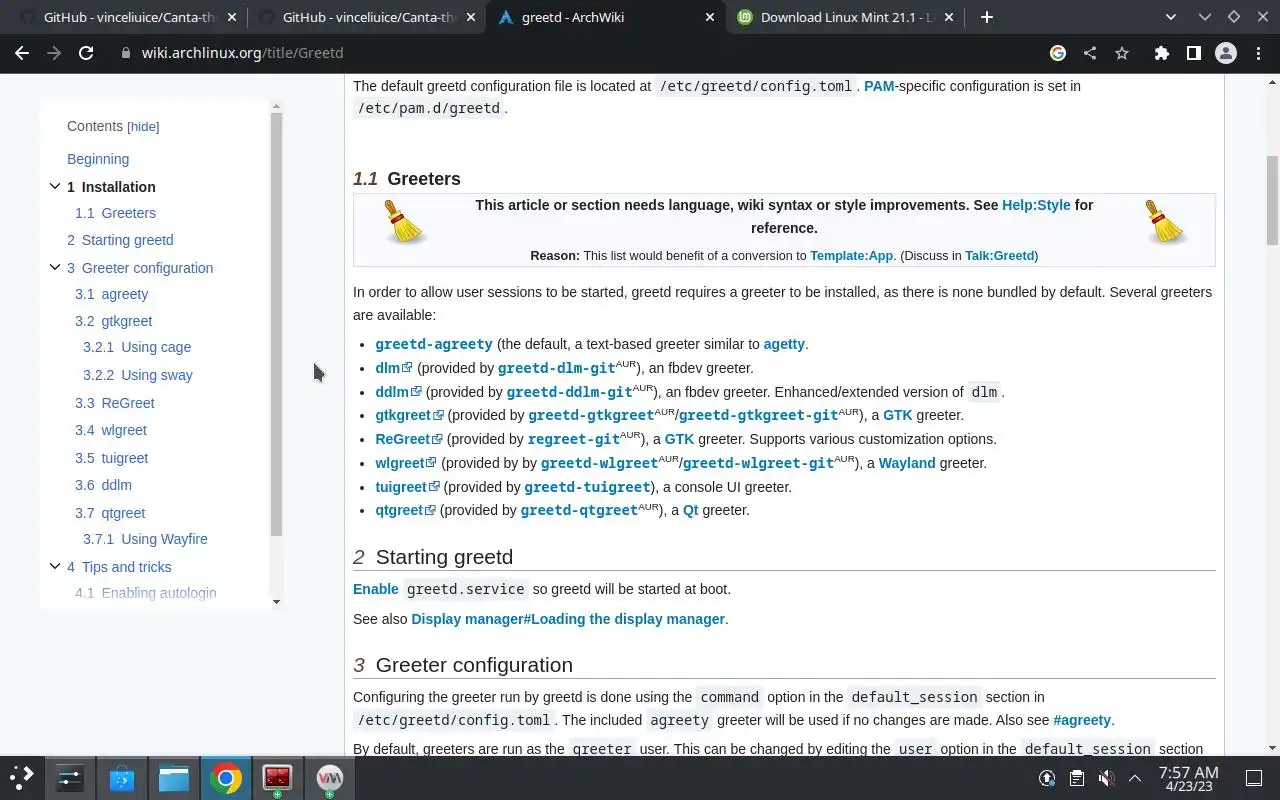Open the tab search dropdown arrow
The width and height of the screenshot is (1280, 800).
1172,17
